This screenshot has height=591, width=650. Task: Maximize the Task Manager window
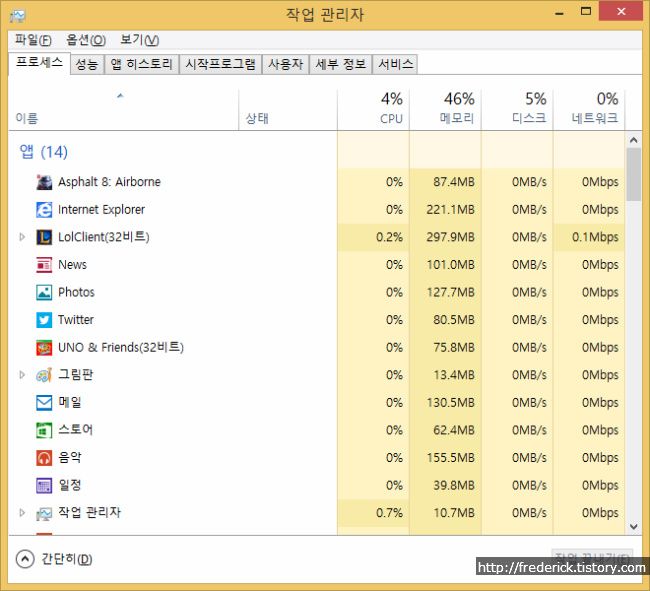(586, 12)
